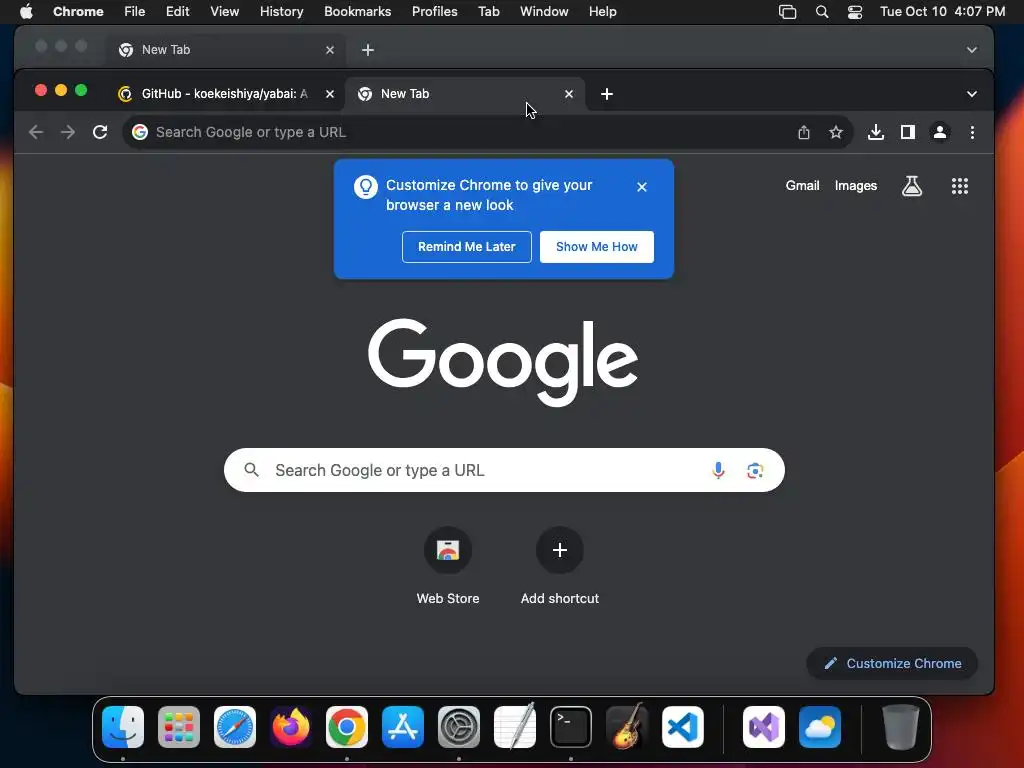Share this page via share icon
This screenshot has width=1024, height=768.
[x=804, y=133]
